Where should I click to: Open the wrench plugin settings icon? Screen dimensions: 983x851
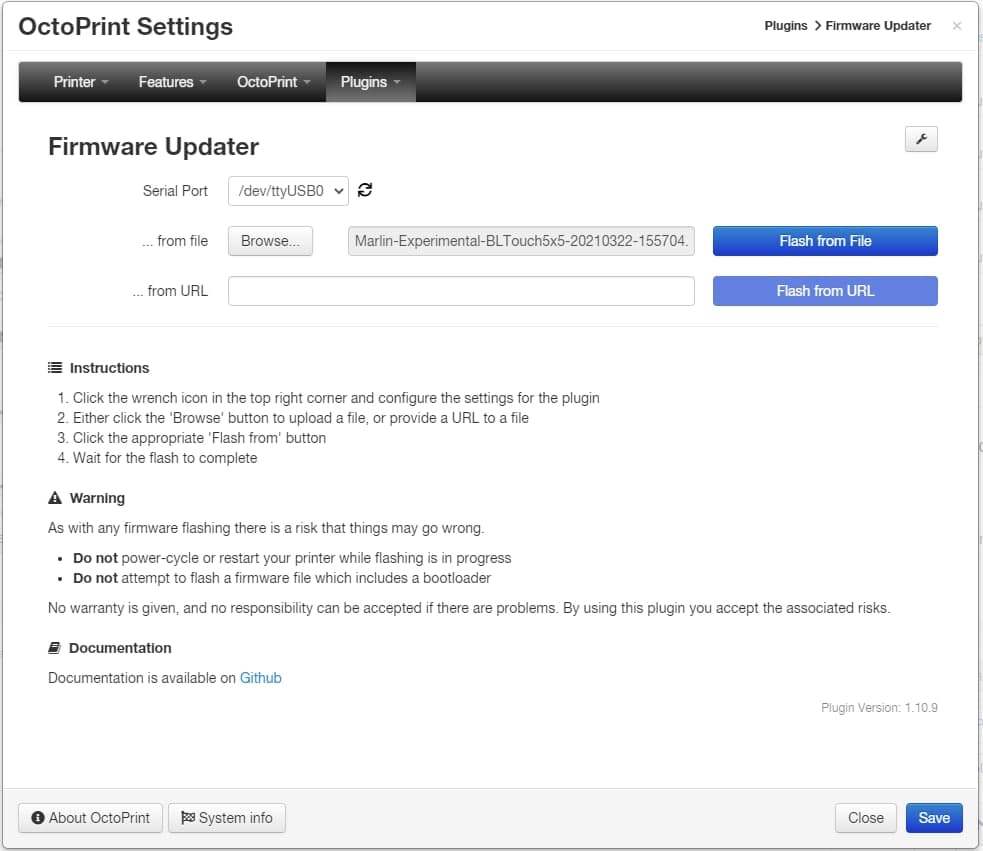(921, 139)
